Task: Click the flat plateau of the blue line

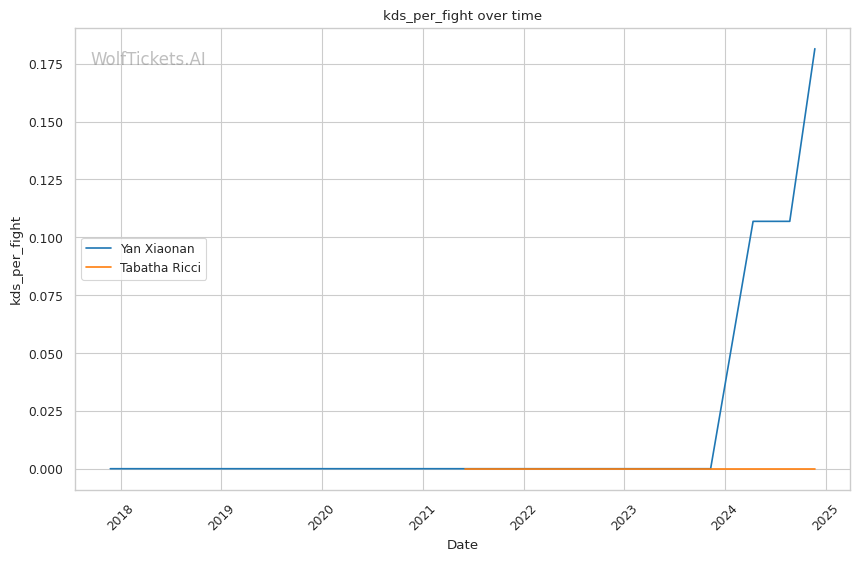Action: pyautogui.click(x=771, y=221)
